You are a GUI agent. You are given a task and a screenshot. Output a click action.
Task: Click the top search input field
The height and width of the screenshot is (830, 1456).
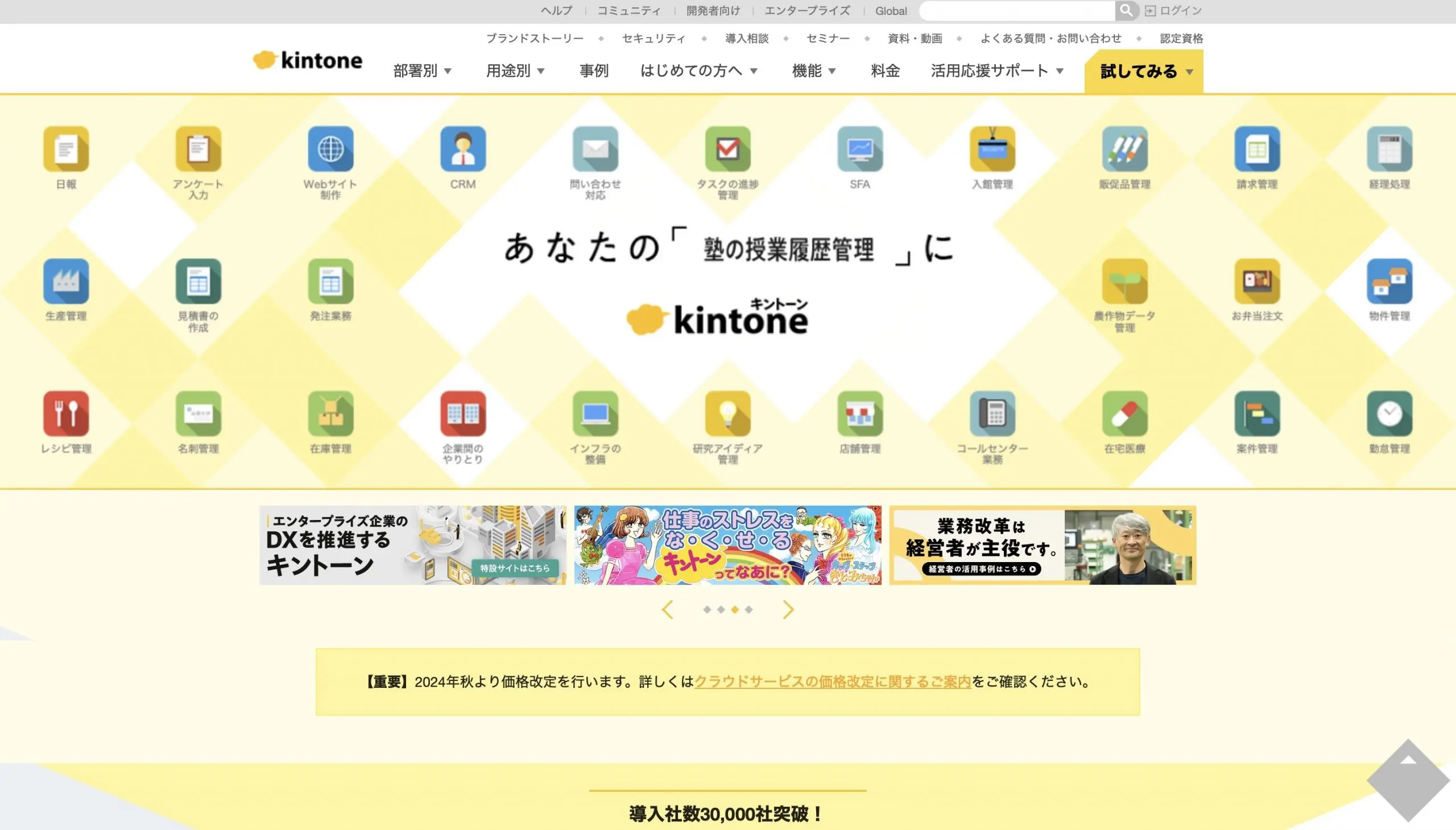click(x=1017, y=10)
